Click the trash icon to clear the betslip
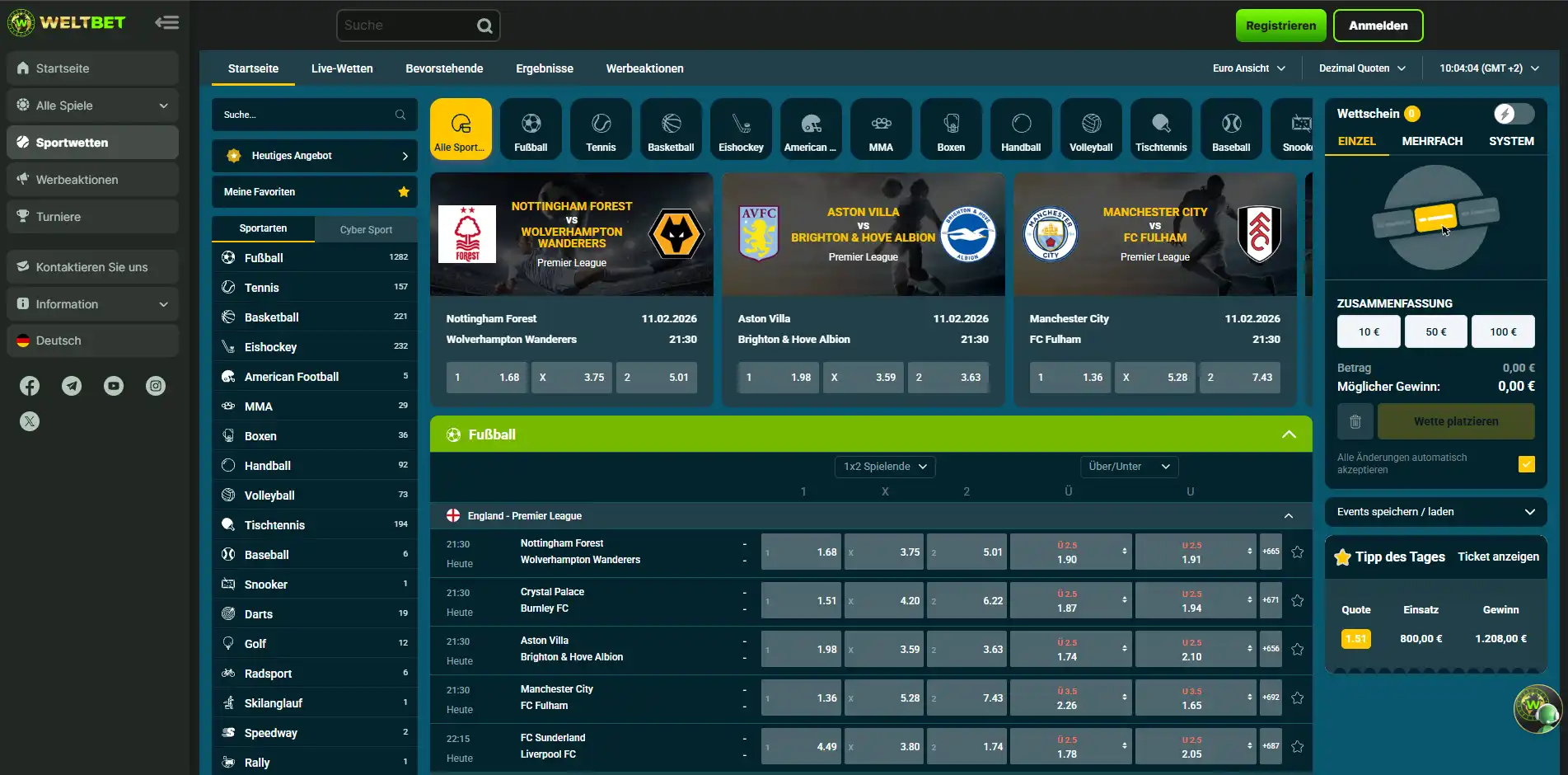The image size is (1568, 775). coord(1355,421)
